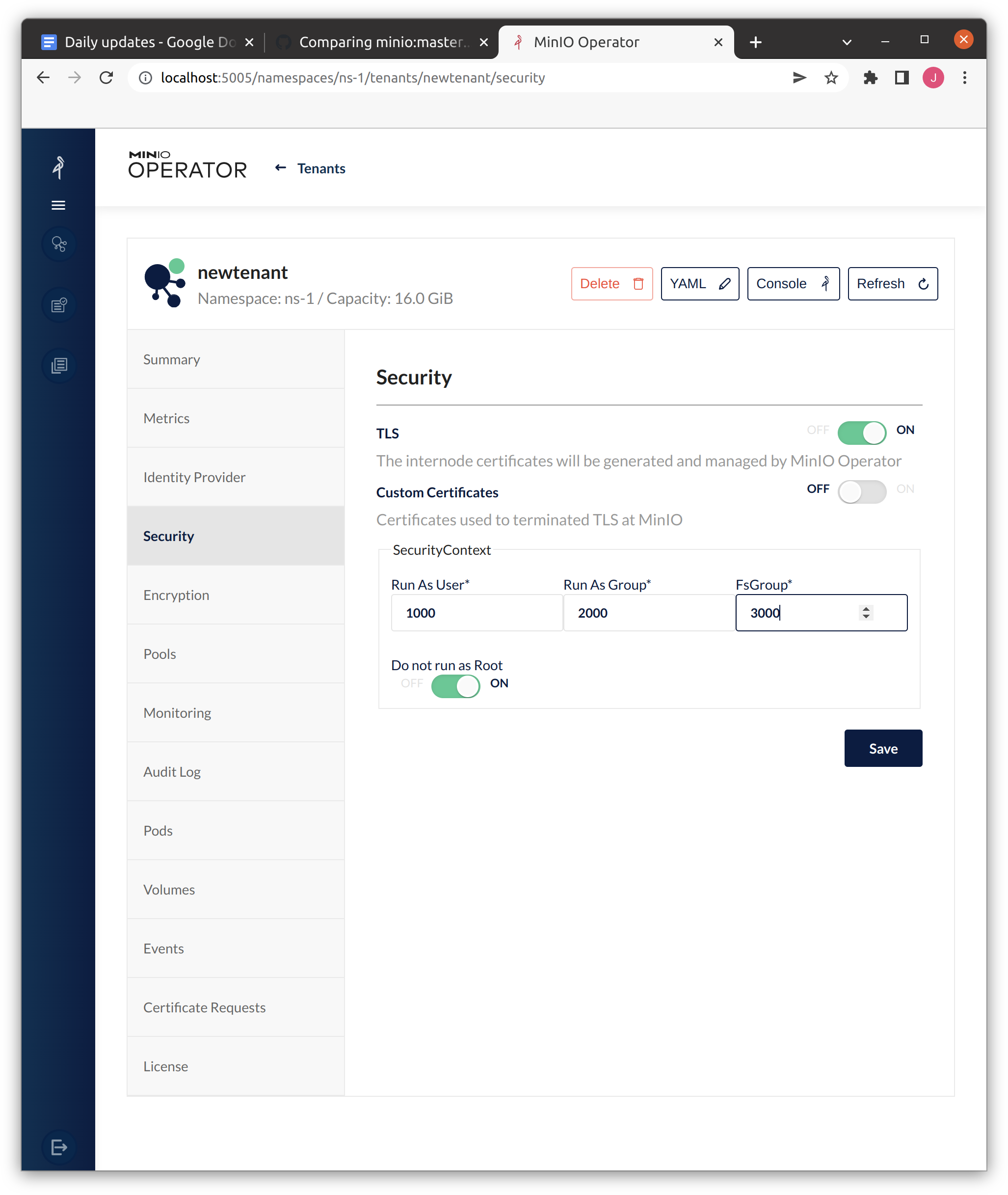Click the Tenants icon in left sidebar
This screenshot has width=1008, height=1195.
tap(59, 244)
